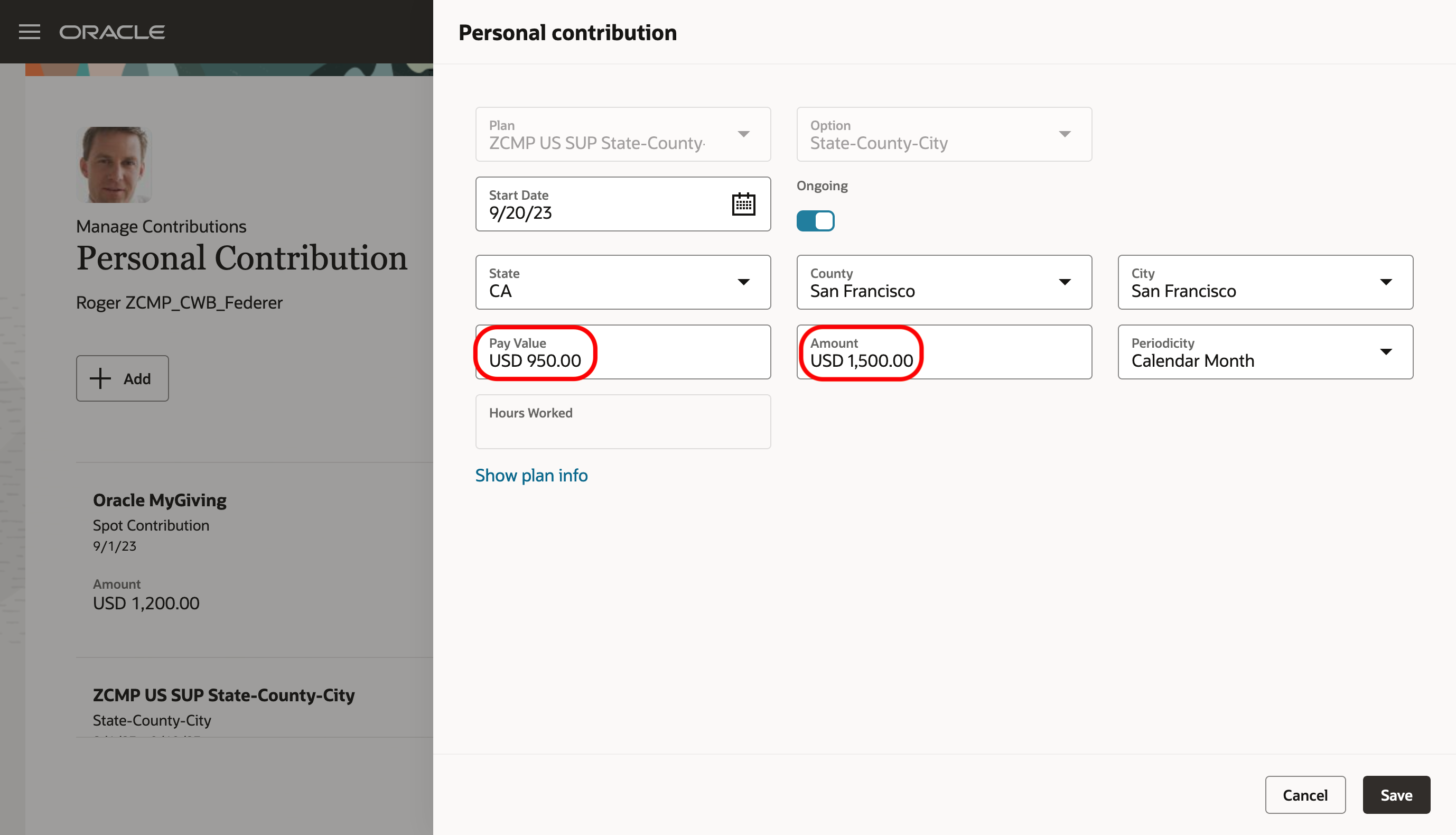Click the Hours Worked field

point(623,422)
